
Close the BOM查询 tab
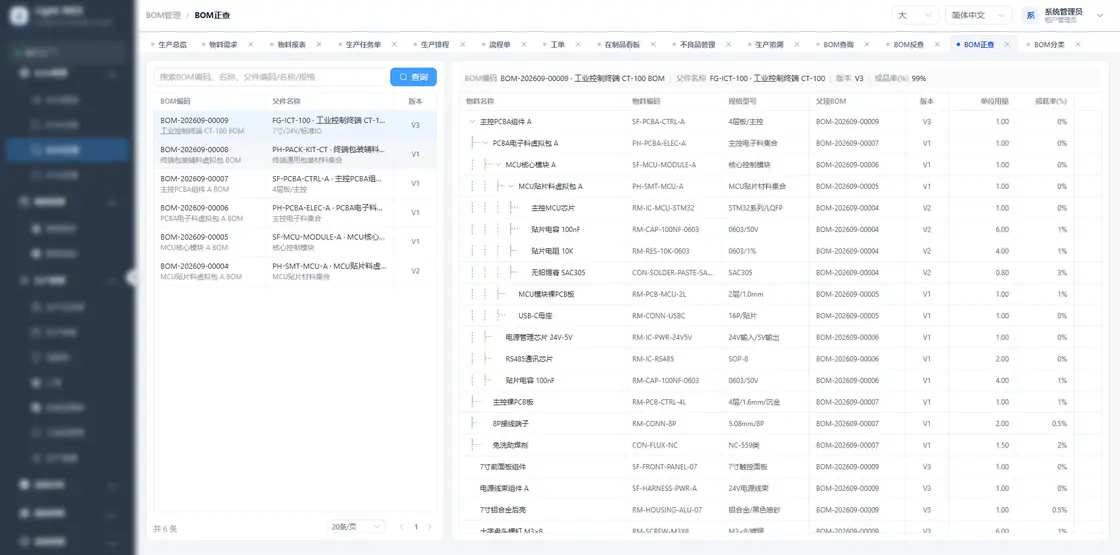coord(867,44)
